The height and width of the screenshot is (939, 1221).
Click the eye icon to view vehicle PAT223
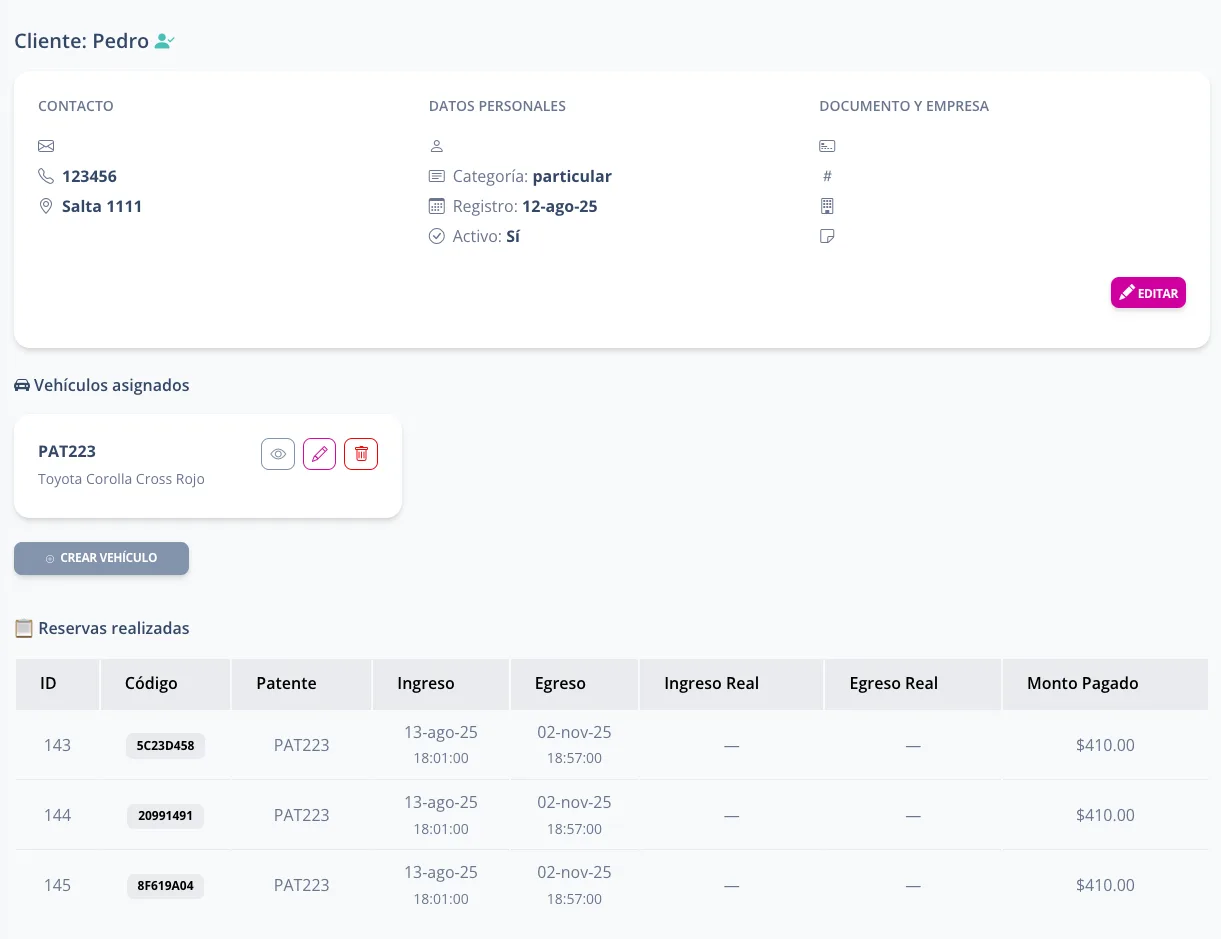point(278,454)
